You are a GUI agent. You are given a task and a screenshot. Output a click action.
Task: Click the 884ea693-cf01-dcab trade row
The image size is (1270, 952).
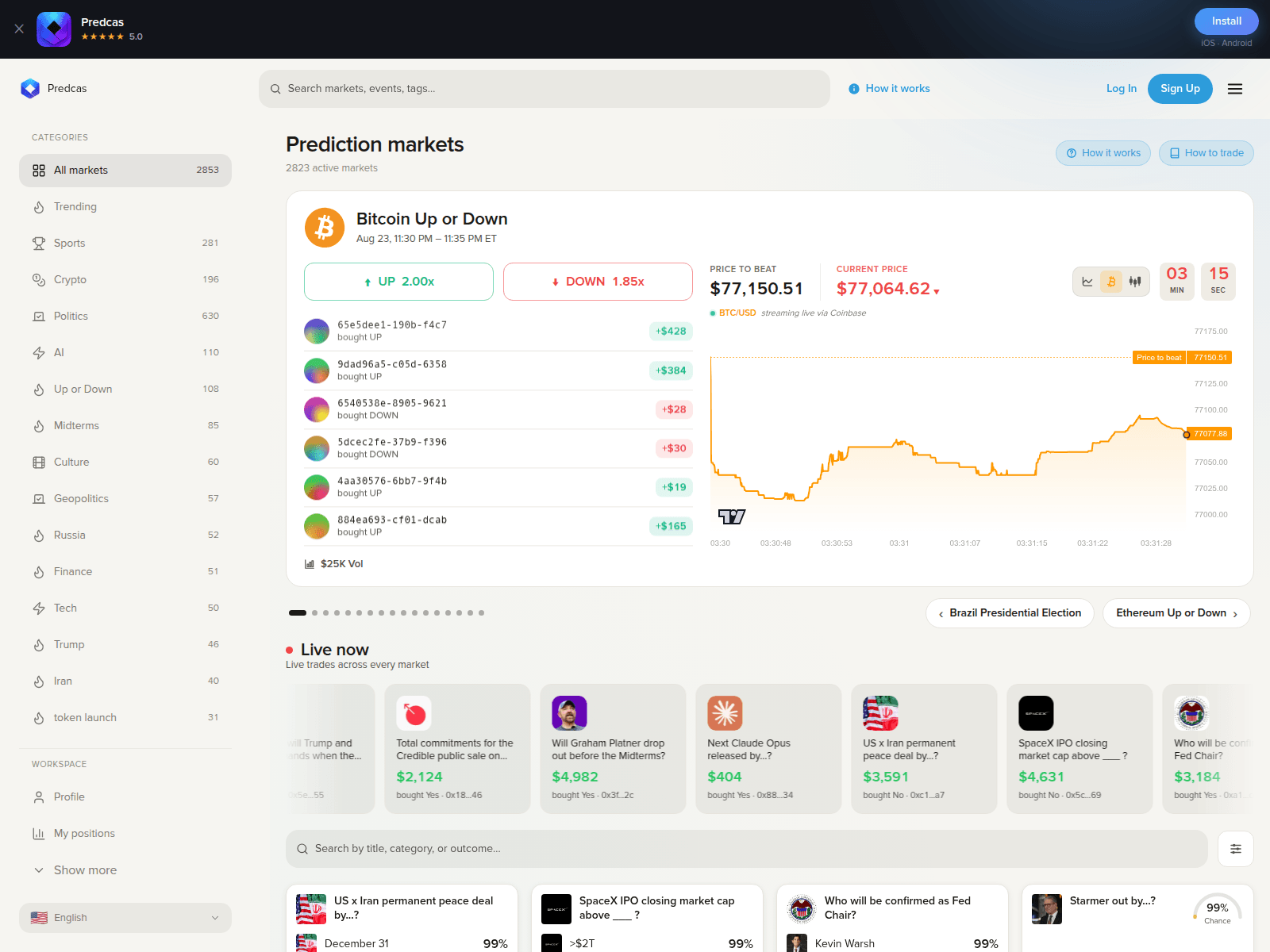pos(498,526)
